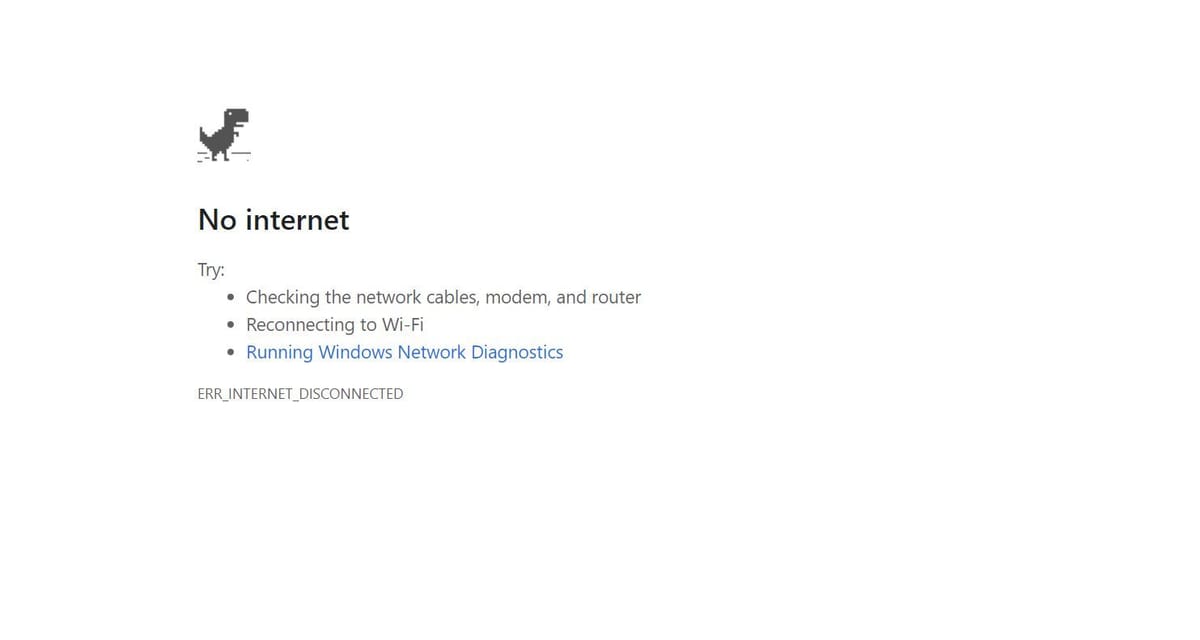Click the pixel dinosaur icon
Viewport: 1200px width, 640px height.
(x=224, y=134)
